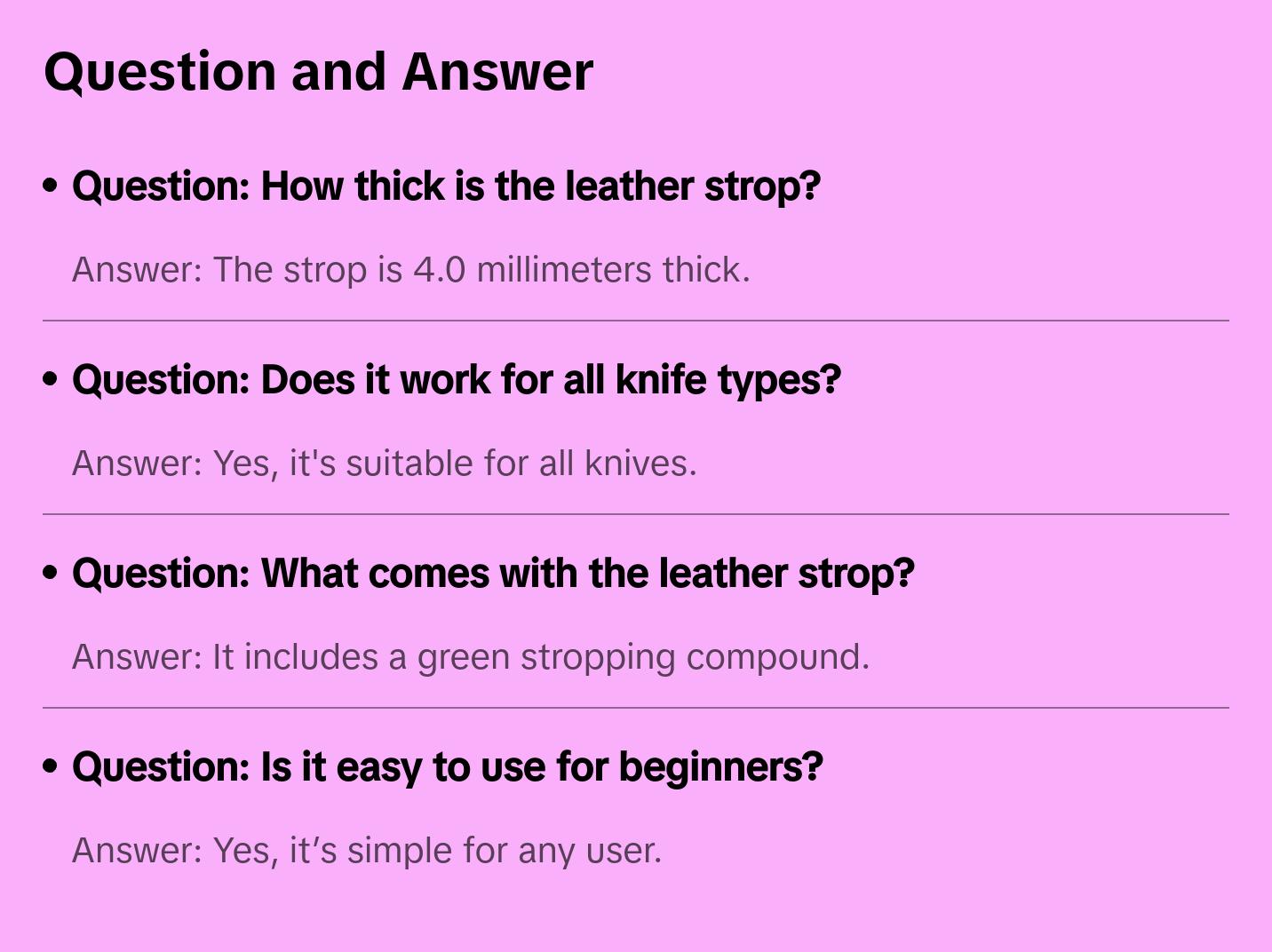This screenshot has width=1272, height=952.
Task: Click the divider line below the thickness answer
Action: [636, 321]
